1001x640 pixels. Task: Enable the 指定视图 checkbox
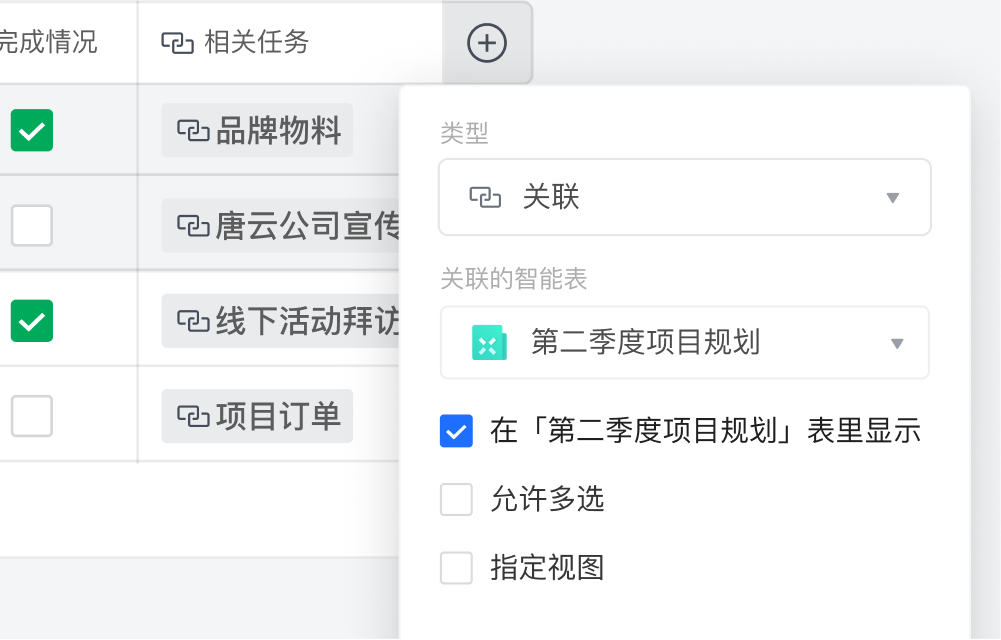(456, 568)
